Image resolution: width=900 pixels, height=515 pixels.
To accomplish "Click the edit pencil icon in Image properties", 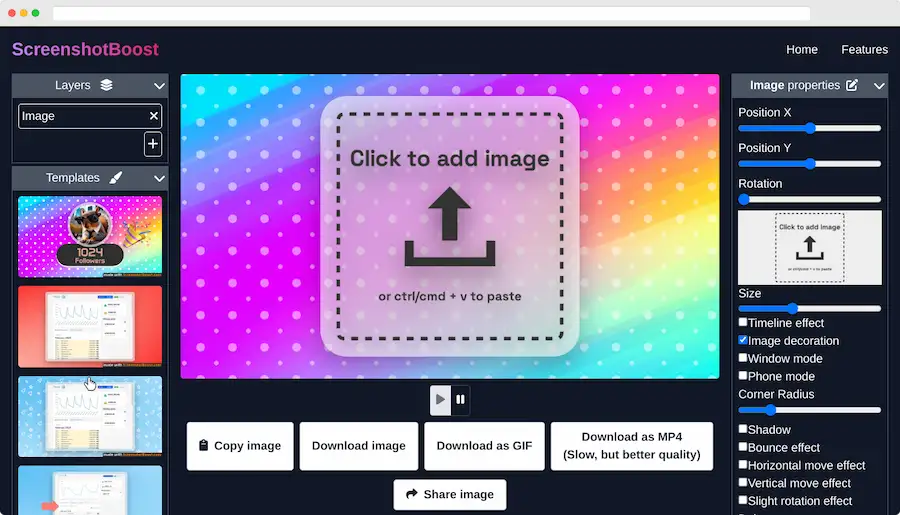I will [x=852, y=86].
